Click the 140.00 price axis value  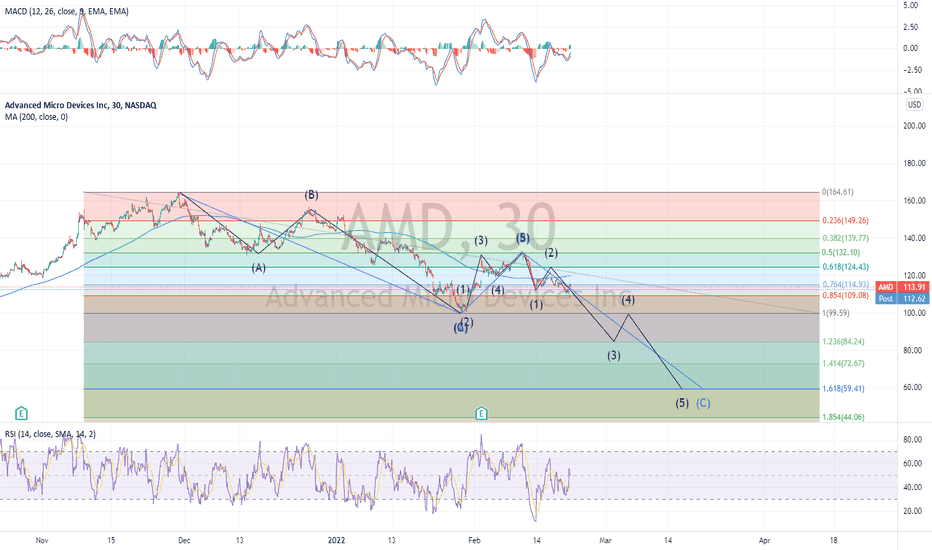(914, 238)
